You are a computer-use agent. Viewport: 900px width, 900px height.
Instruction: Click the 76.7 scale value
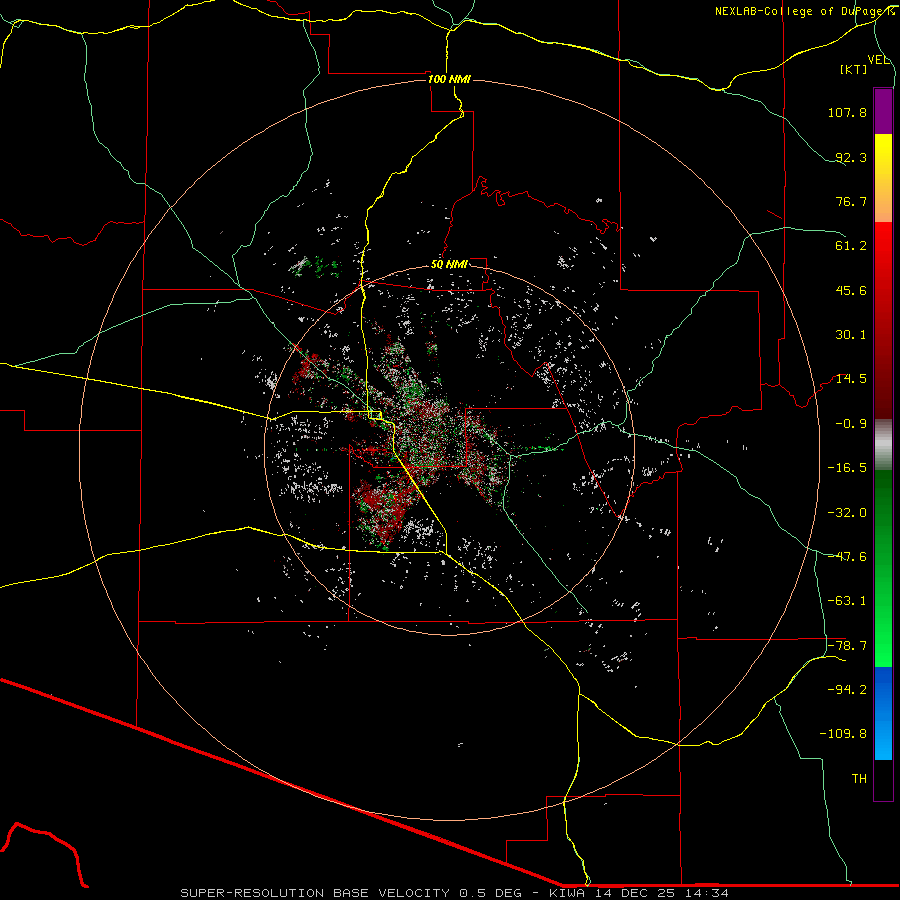click(851, 201)
